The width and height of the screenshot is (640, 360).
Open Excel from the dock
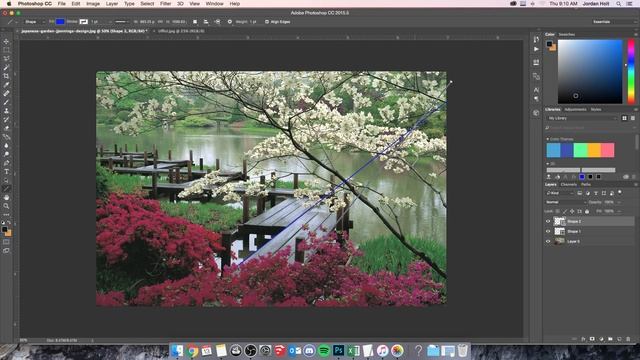tap(353, 350)
